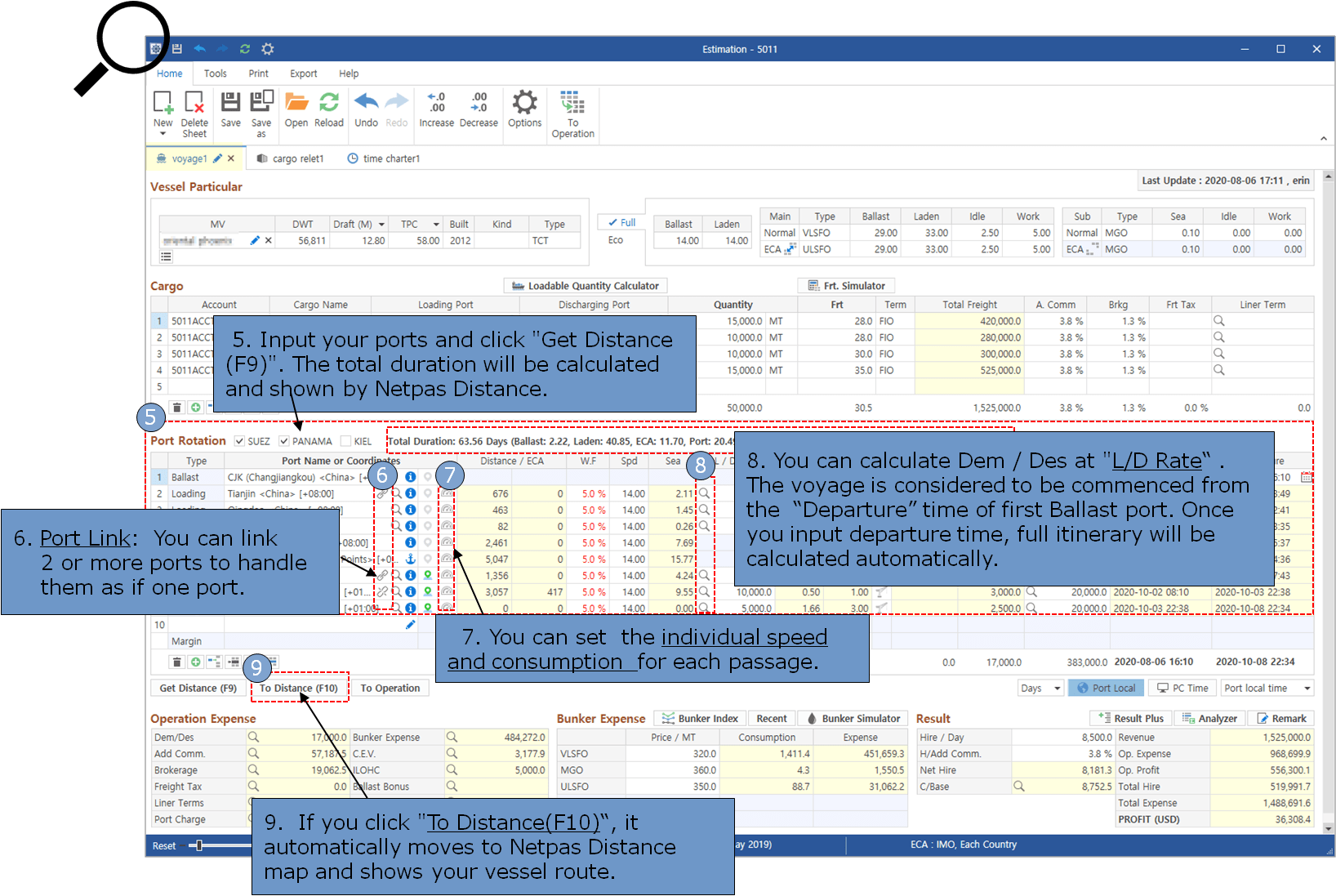Open the Bunker Simulator
1336x896 pixels.
tap(853, 718)
